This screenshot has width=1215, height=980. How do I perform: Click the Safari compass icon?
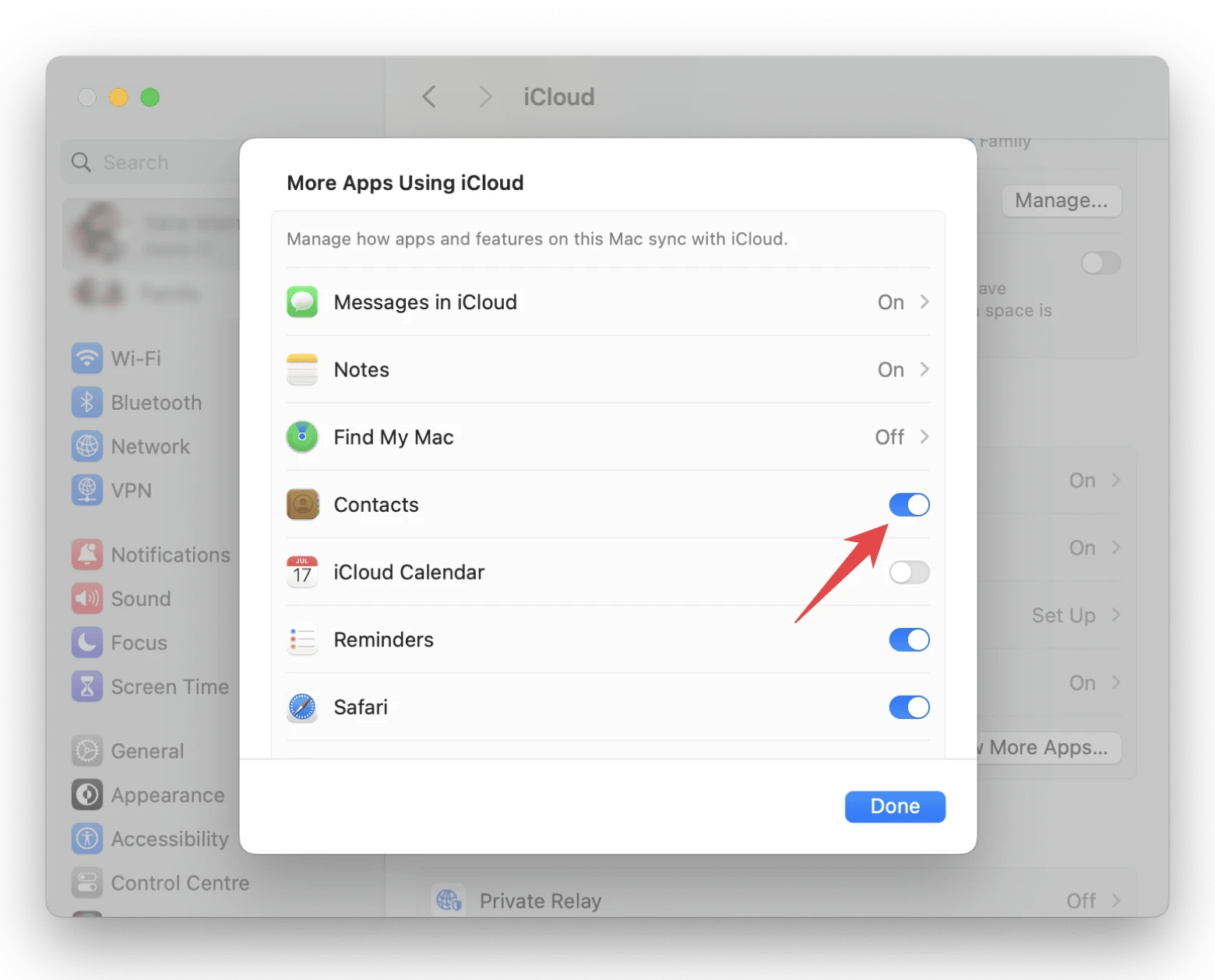[302, 707]
